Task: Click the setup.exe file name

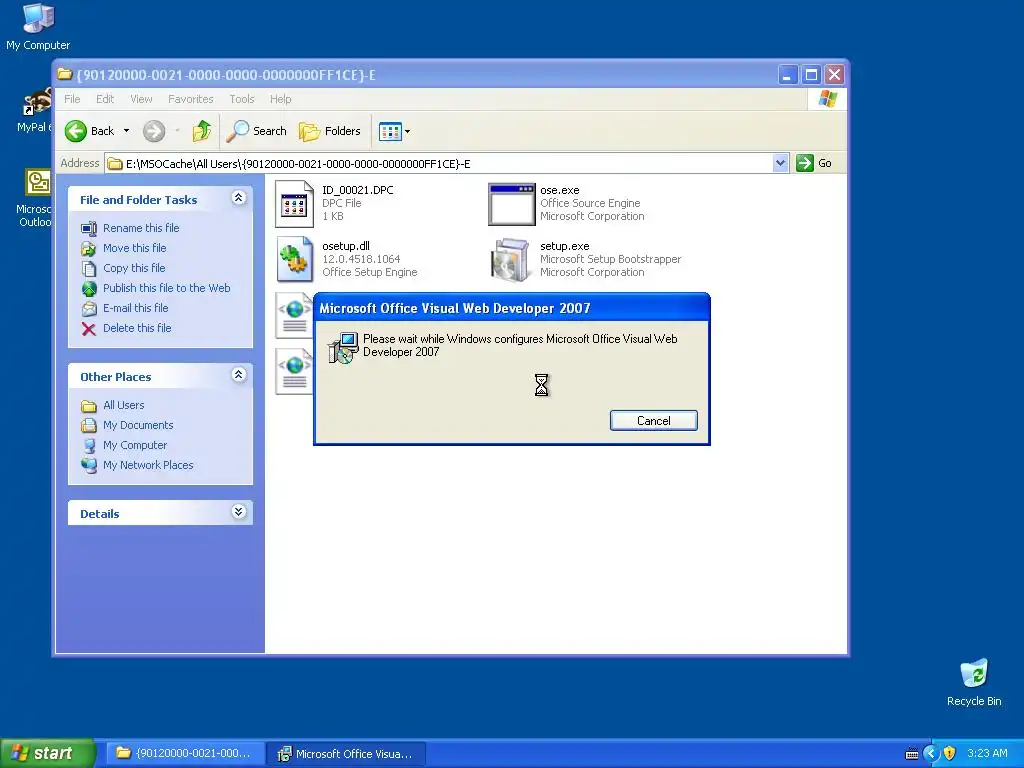Action: click(564, 246)
